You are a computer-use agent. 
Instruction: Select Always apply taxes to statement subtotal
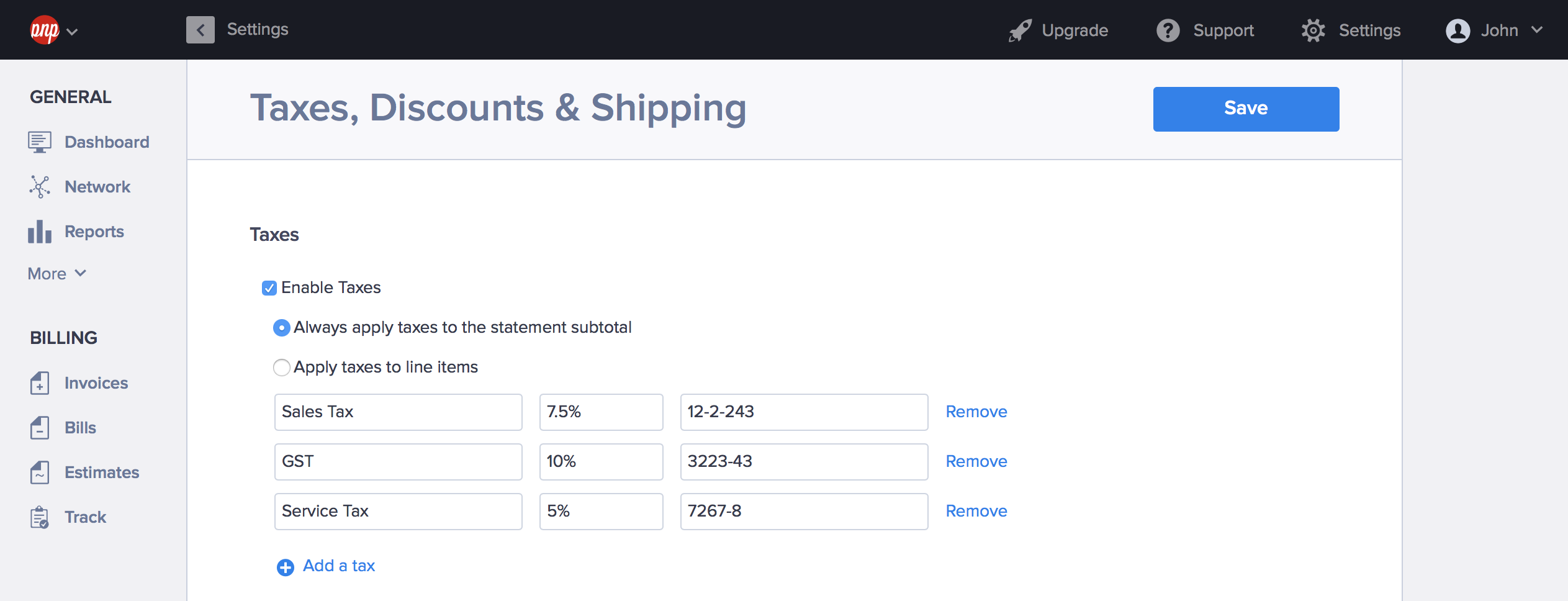point(281,328)
